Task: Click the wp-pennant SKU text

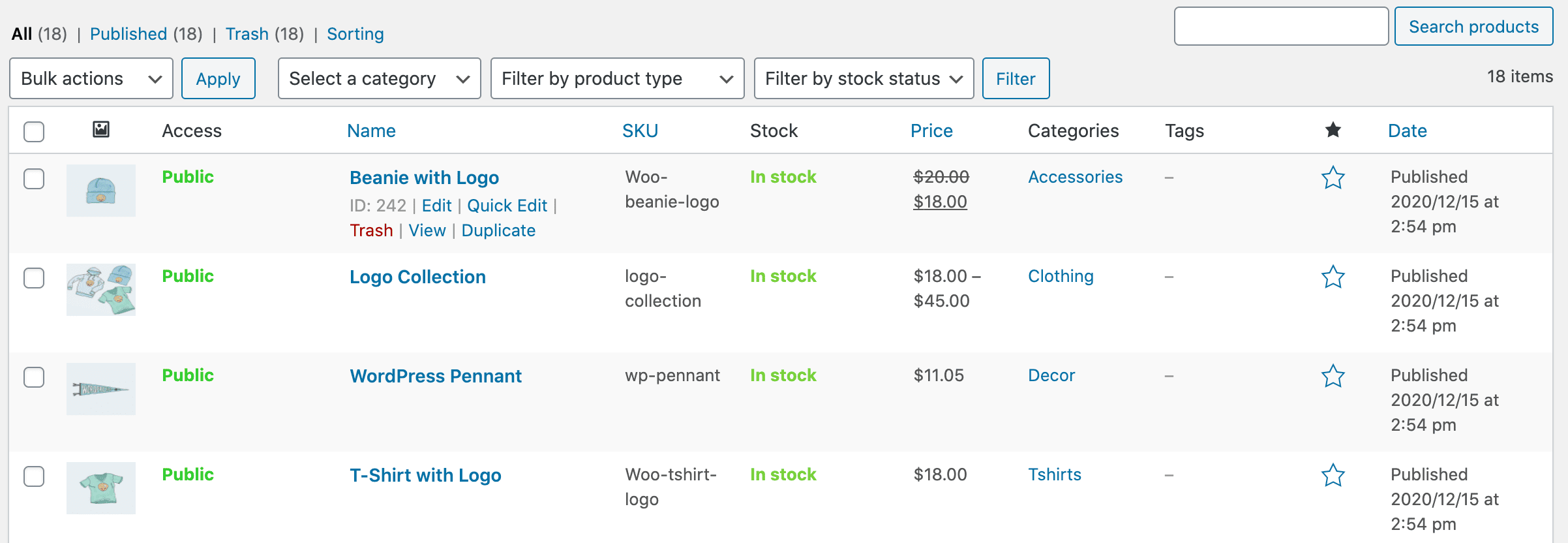Action: click(672, 375)
